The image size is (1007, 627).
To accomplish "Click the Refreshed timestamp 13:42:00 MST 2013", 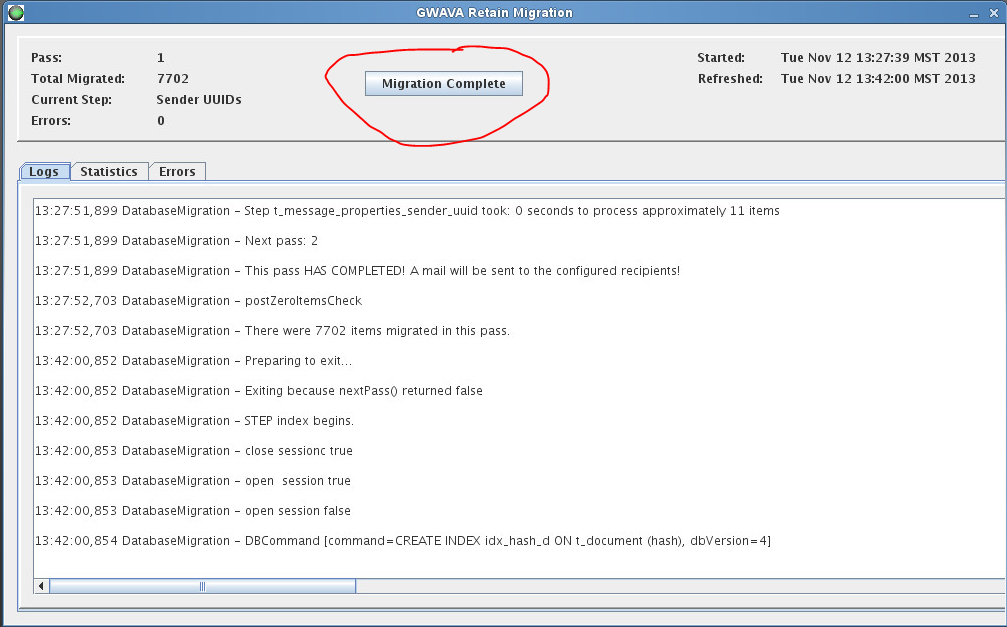I will coord(878,78).
